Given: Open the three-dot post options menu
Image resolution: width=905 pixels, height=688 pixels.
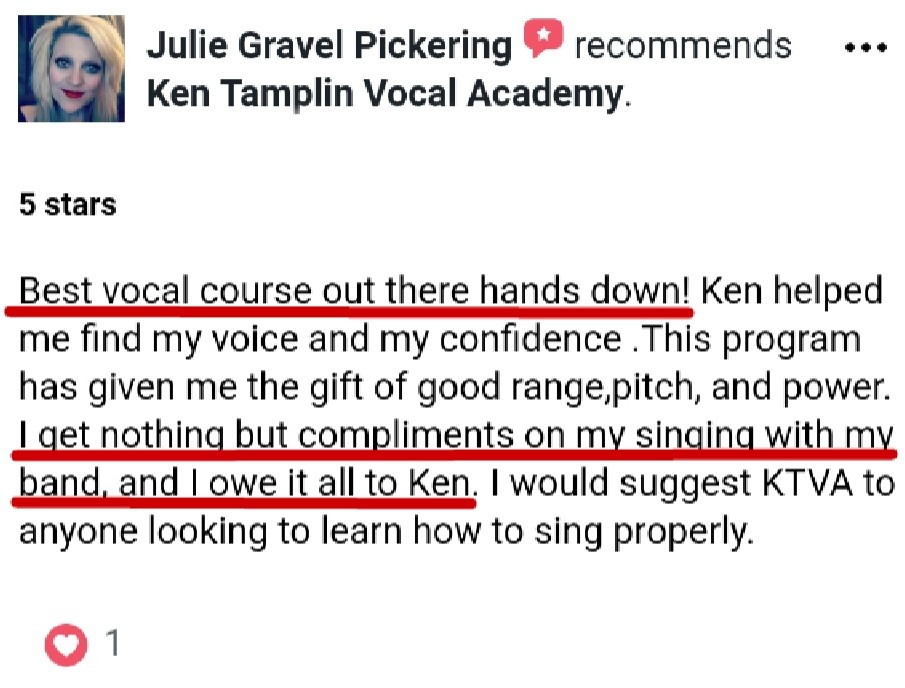Looking at the screenshot, I should tap(865, 47).
